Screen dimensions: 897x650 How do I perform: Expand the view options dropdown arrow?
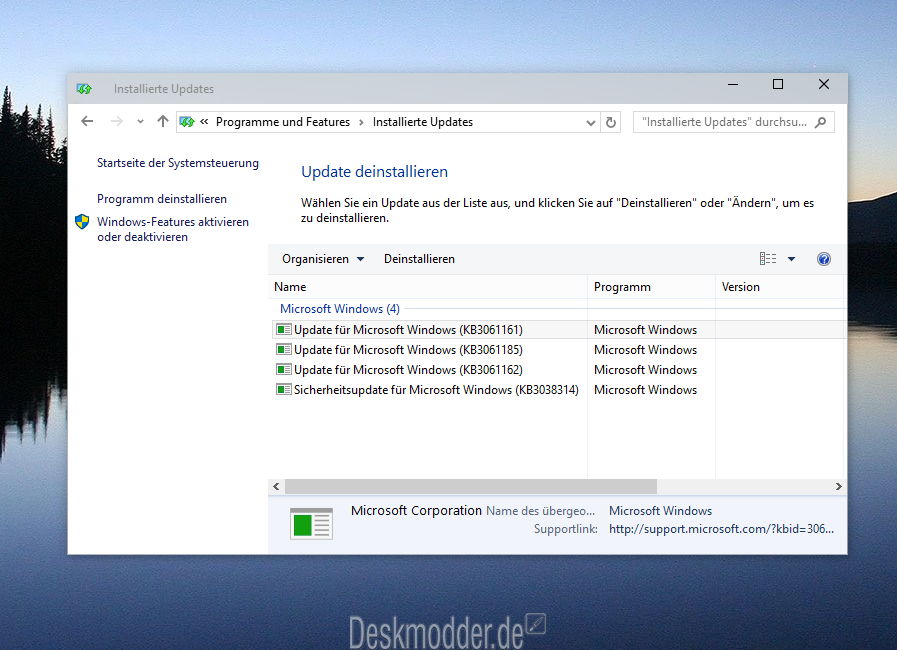[x=791, y=259]
